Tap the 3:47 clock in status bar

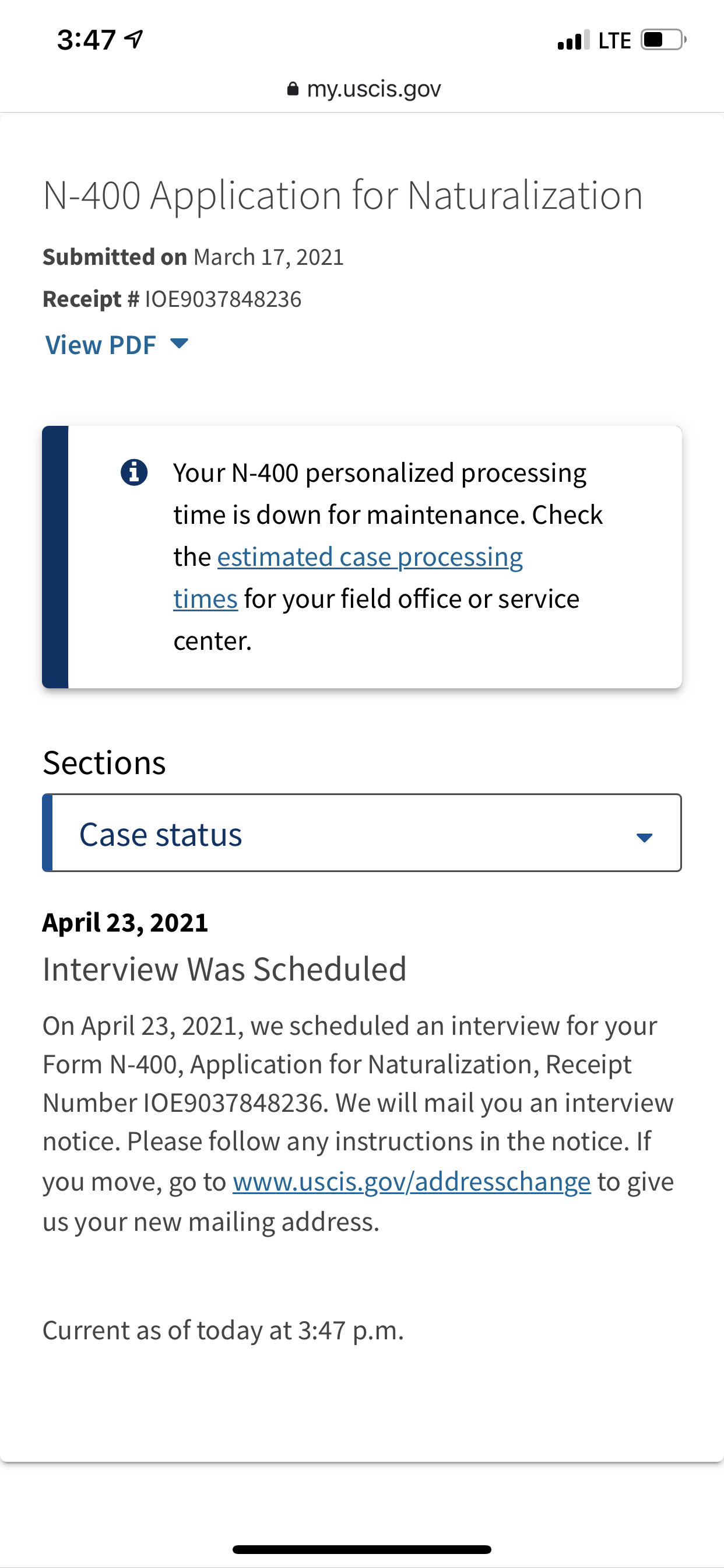pyautogui.click(x=86, y=40)
